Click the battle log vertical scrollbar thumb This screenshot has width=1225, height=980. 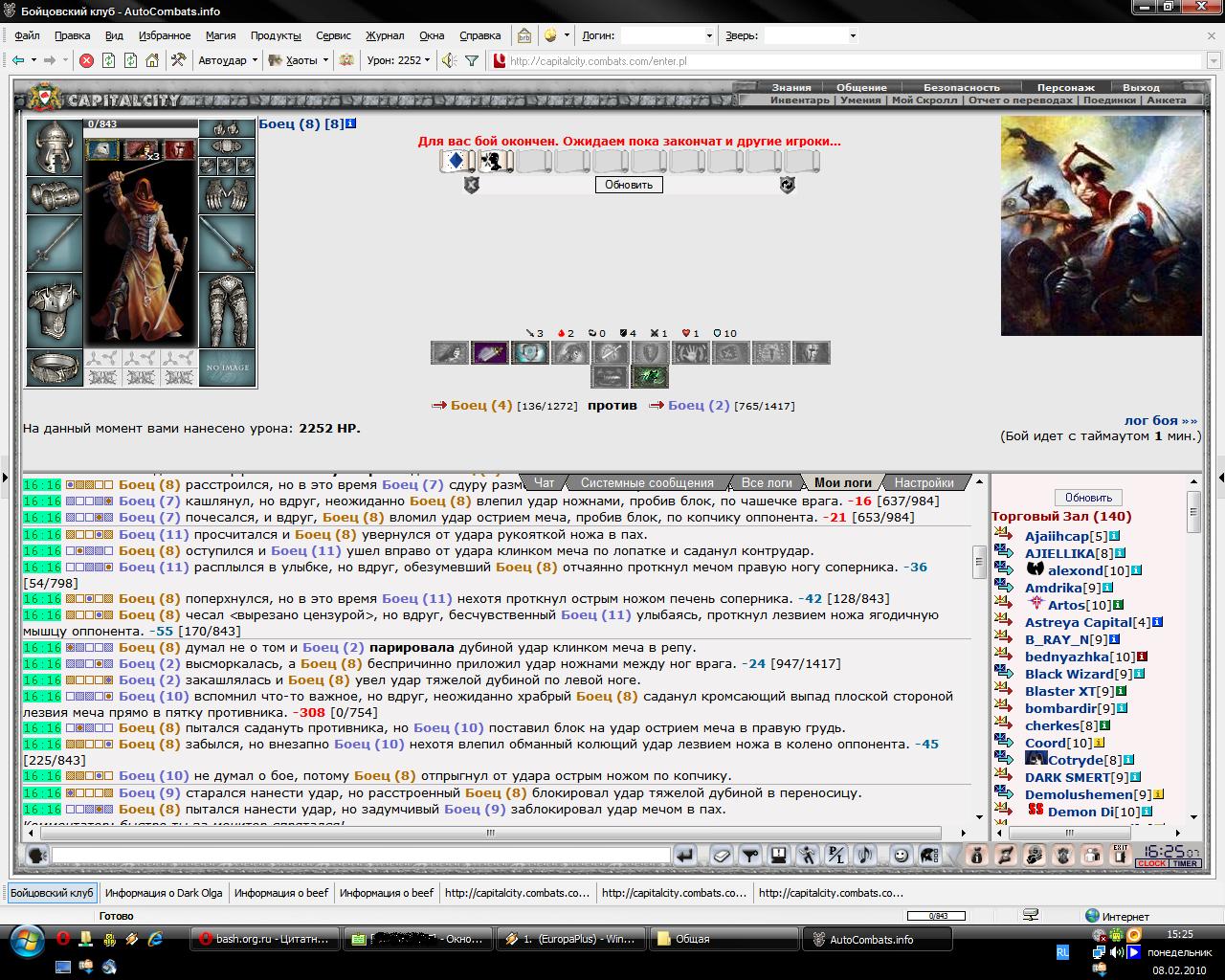(978, 563)
